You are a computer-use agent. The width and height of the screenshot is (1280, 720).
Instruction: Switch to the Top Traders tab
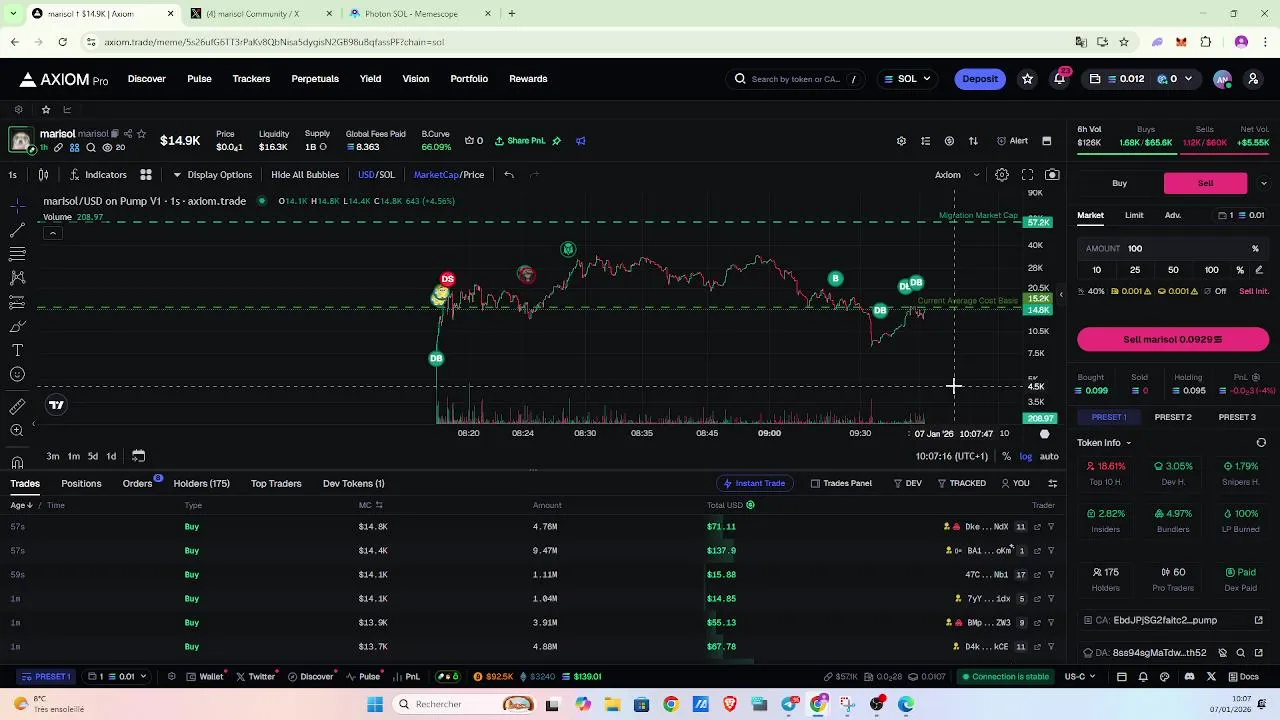[276, 484]
